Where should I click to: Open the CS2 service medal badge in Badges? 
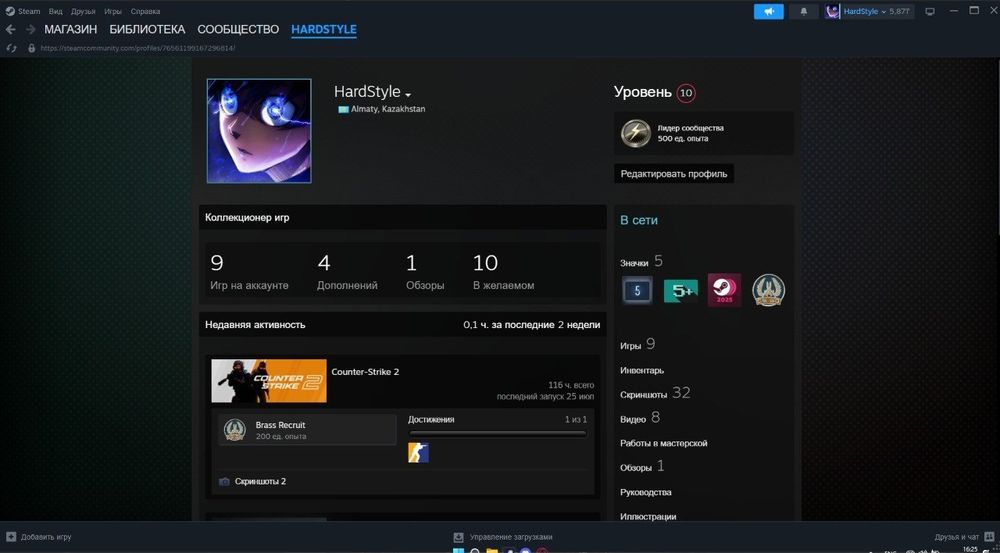(768, 290)
